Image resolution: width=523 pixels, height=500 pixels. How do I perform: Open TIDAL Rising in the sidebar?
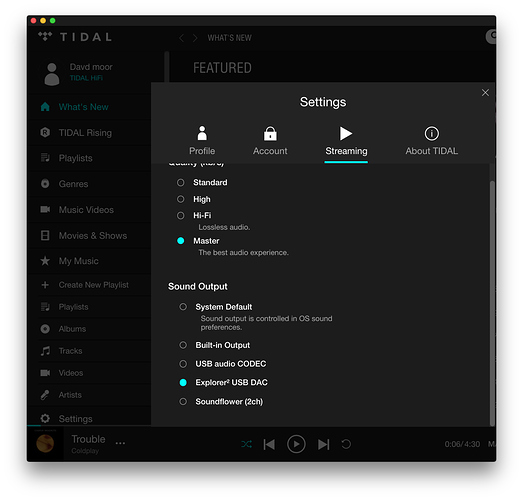pyautogui.click(x=85, y=133)
